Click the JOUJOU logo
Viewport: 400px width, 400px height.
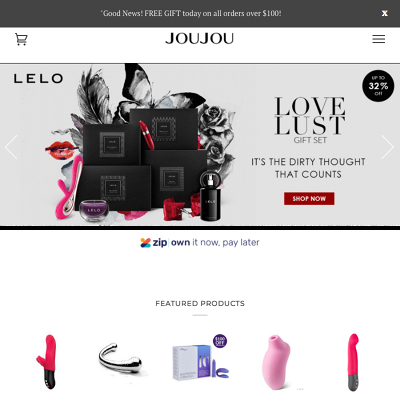[200, 39]
